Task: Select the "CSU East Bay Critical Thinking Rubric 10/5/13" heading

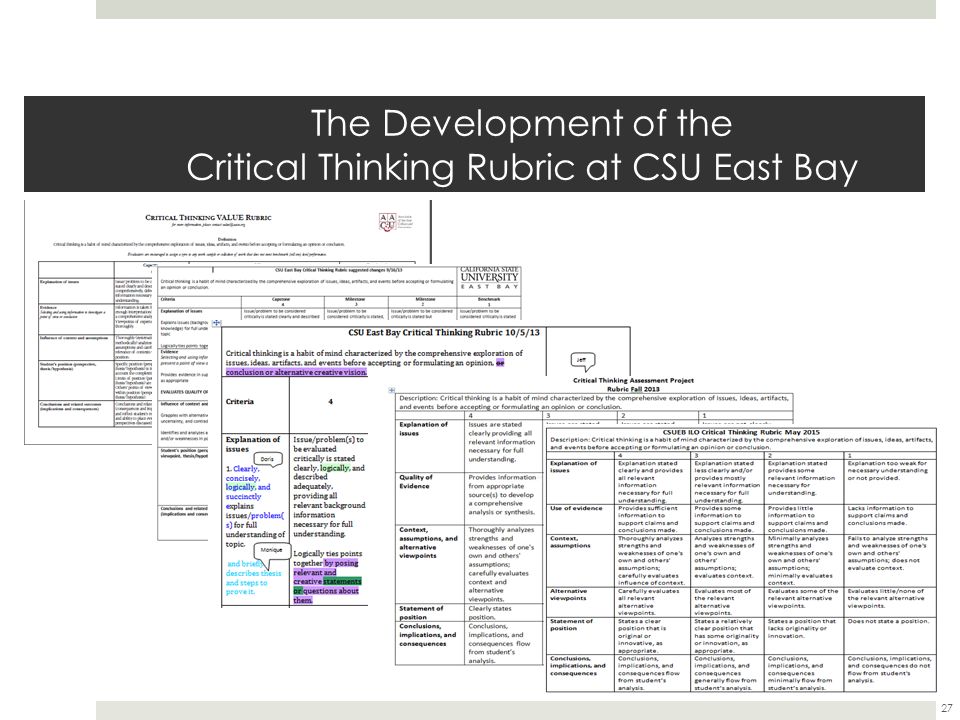Action: pos(444,332)
